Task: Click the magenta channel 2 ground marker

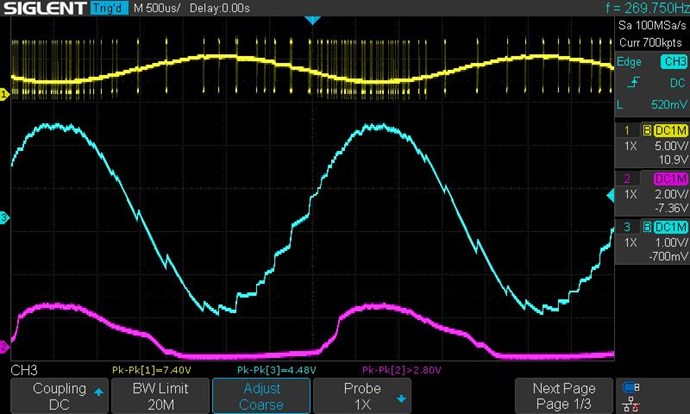Action: 4,347
